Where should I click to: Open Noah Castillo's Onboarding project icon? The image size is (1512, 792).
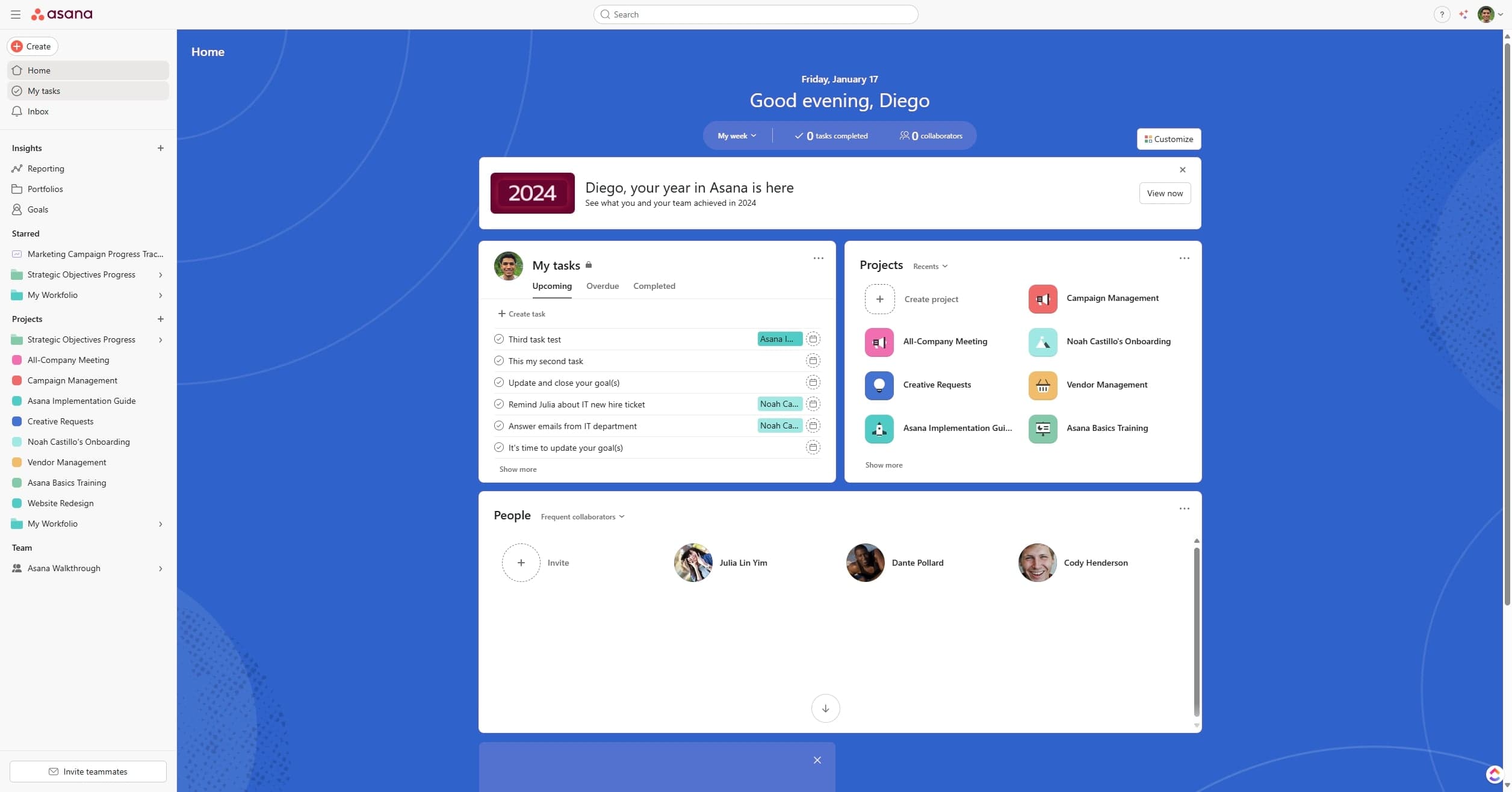(x=1043, y=342)
